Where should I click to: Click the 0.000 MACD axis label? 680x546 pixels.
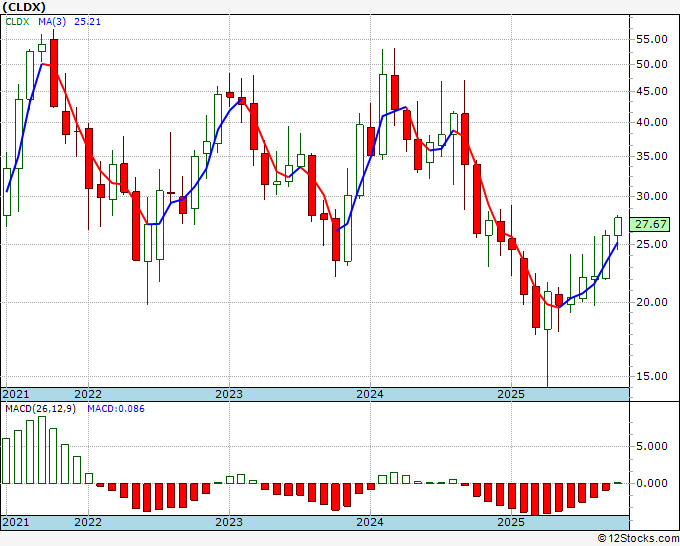coord(652,483)
